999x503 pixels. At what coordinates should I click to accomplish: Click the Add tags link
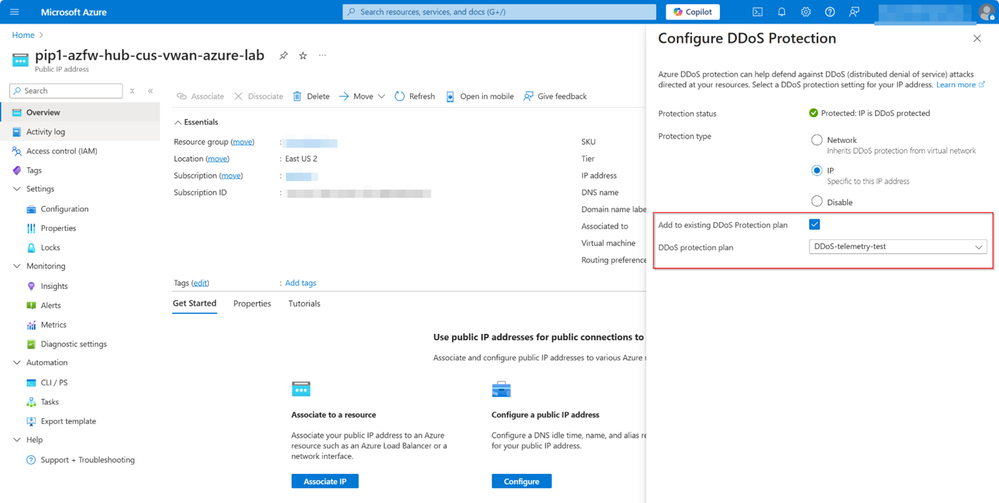[x=301, y=283]
